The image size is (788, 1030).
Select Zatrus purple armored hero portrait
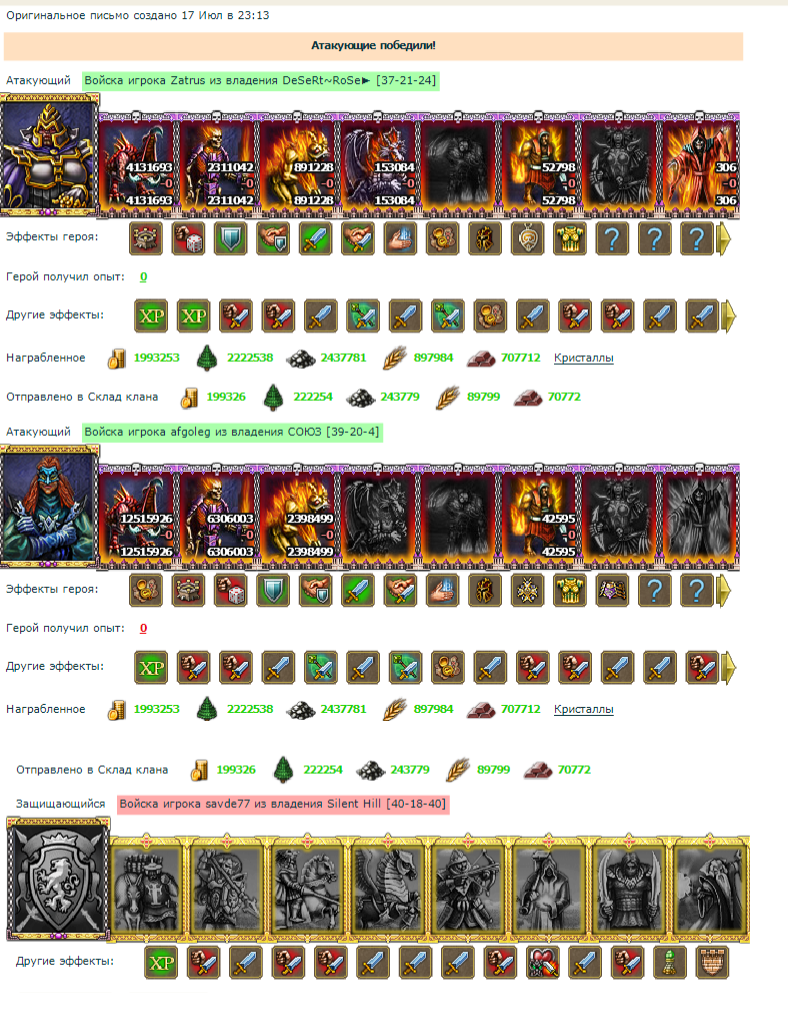(x=49, y=155)
